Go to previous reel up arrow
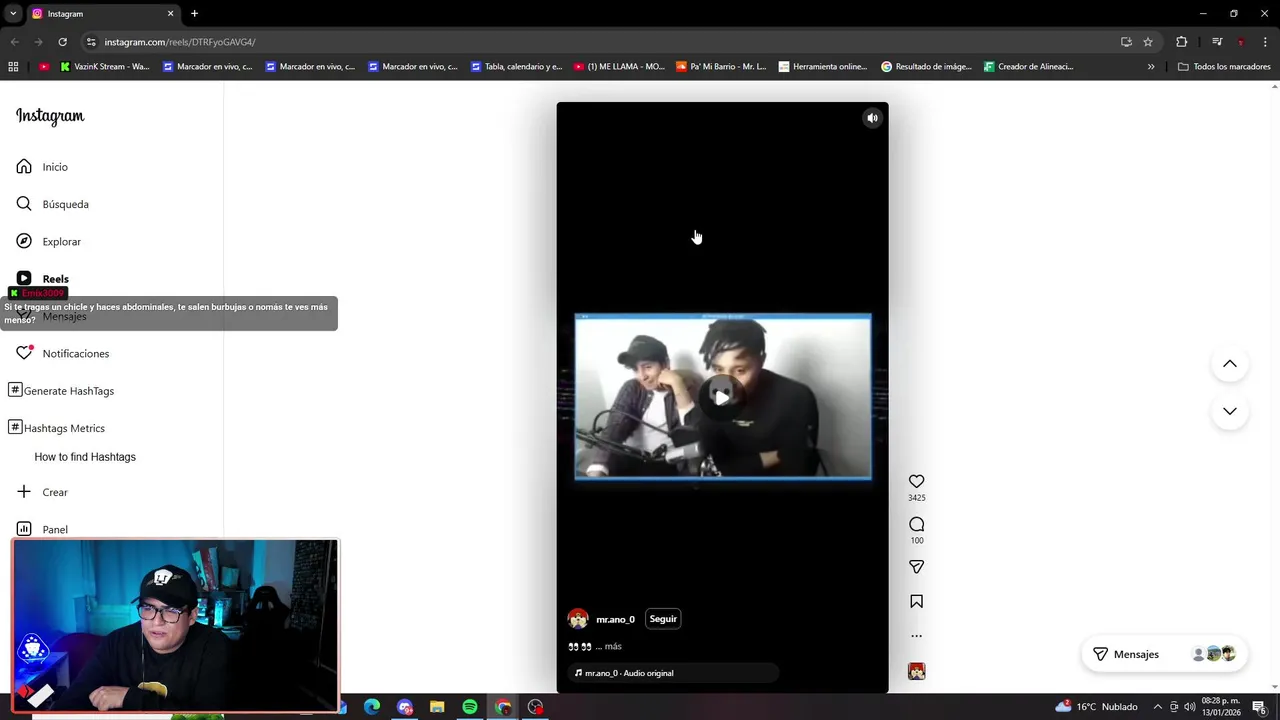 (1229, 364)
